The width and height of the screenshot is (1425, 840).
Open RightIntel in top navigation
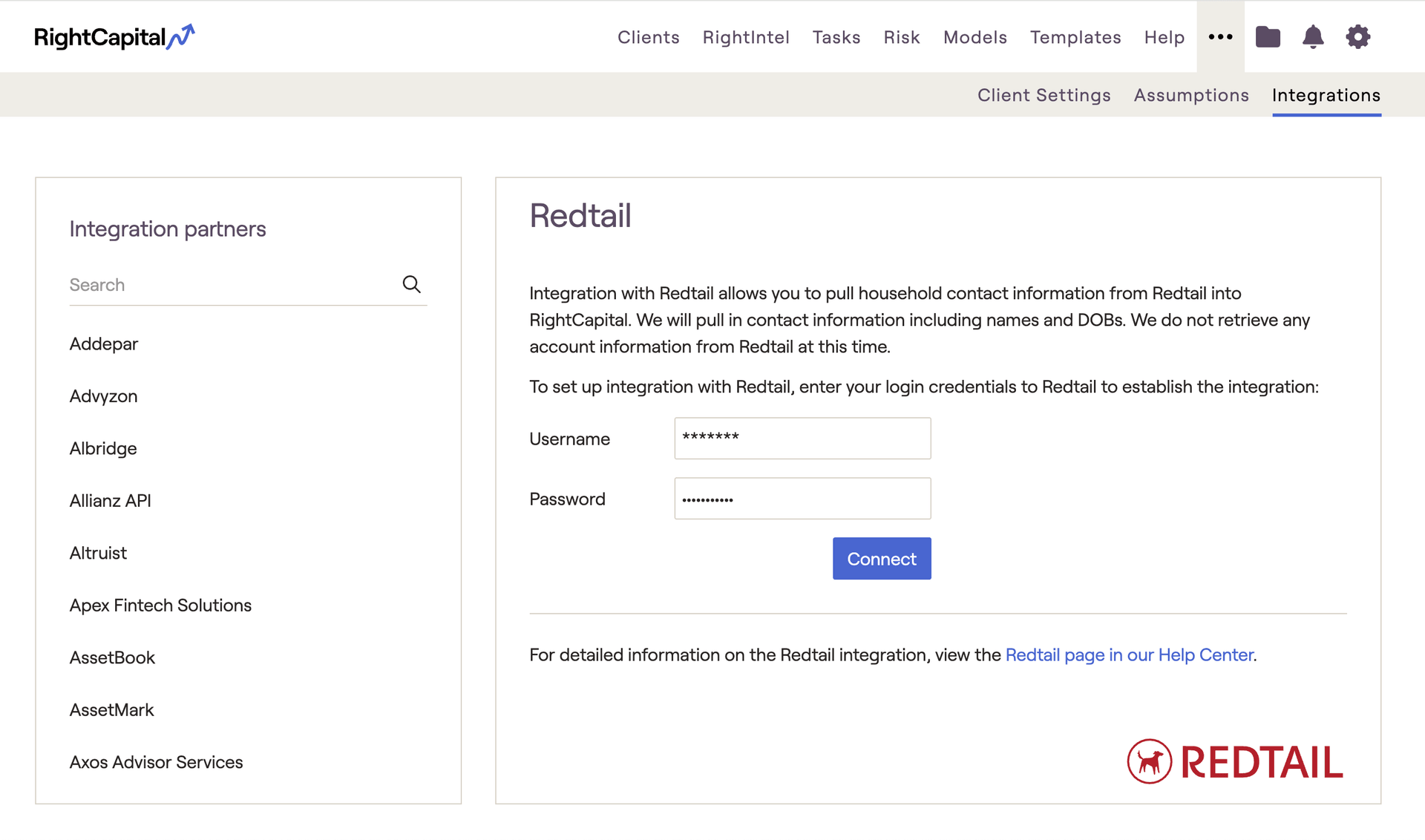tap(746, 37)
